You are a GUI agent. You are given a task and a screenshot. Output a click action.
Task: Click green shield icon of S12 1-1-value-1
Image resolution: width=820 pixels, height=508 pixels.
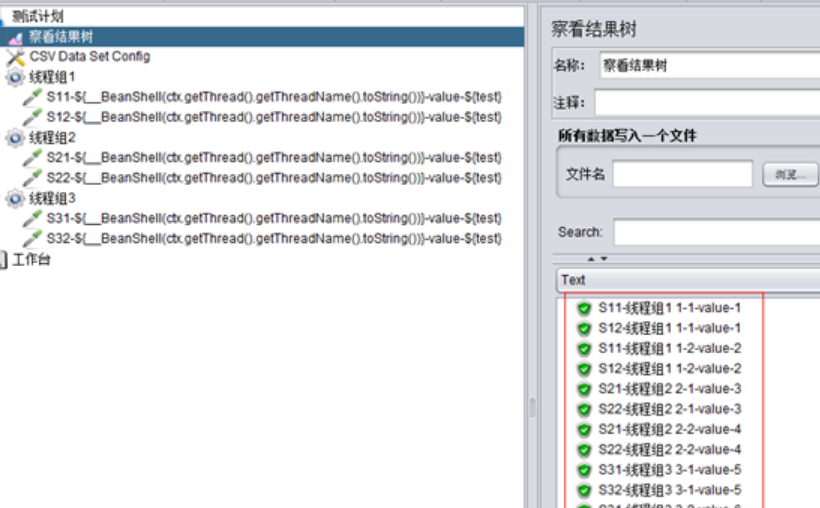[584, 329]
